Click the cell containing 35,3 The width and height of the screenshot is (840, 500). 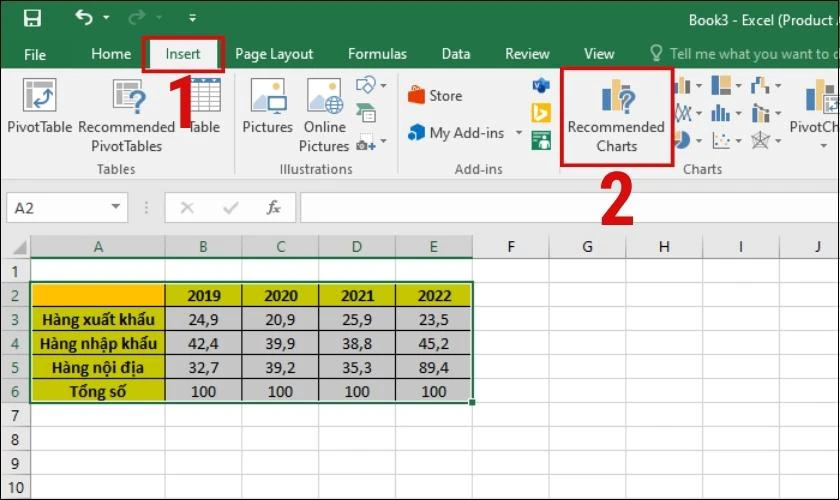pos(357,368)
